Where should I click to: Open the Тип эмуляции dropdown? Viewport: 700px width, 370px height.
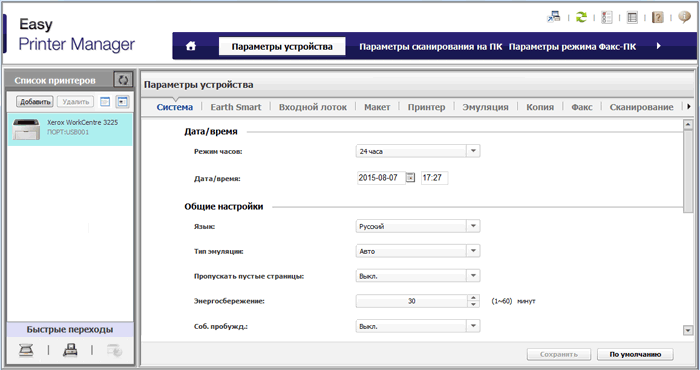[418, 251]
